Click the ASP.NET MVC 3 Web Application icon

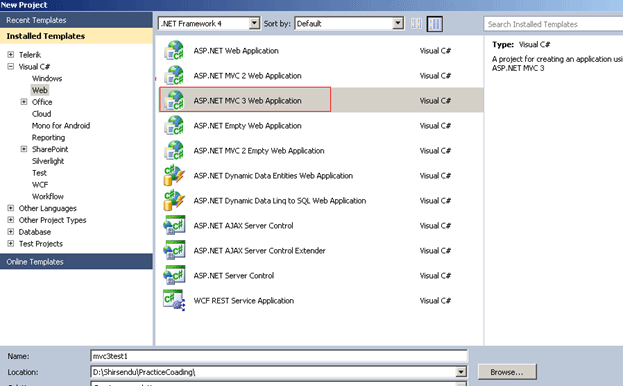pyautogui.click(x=174, y=100)
